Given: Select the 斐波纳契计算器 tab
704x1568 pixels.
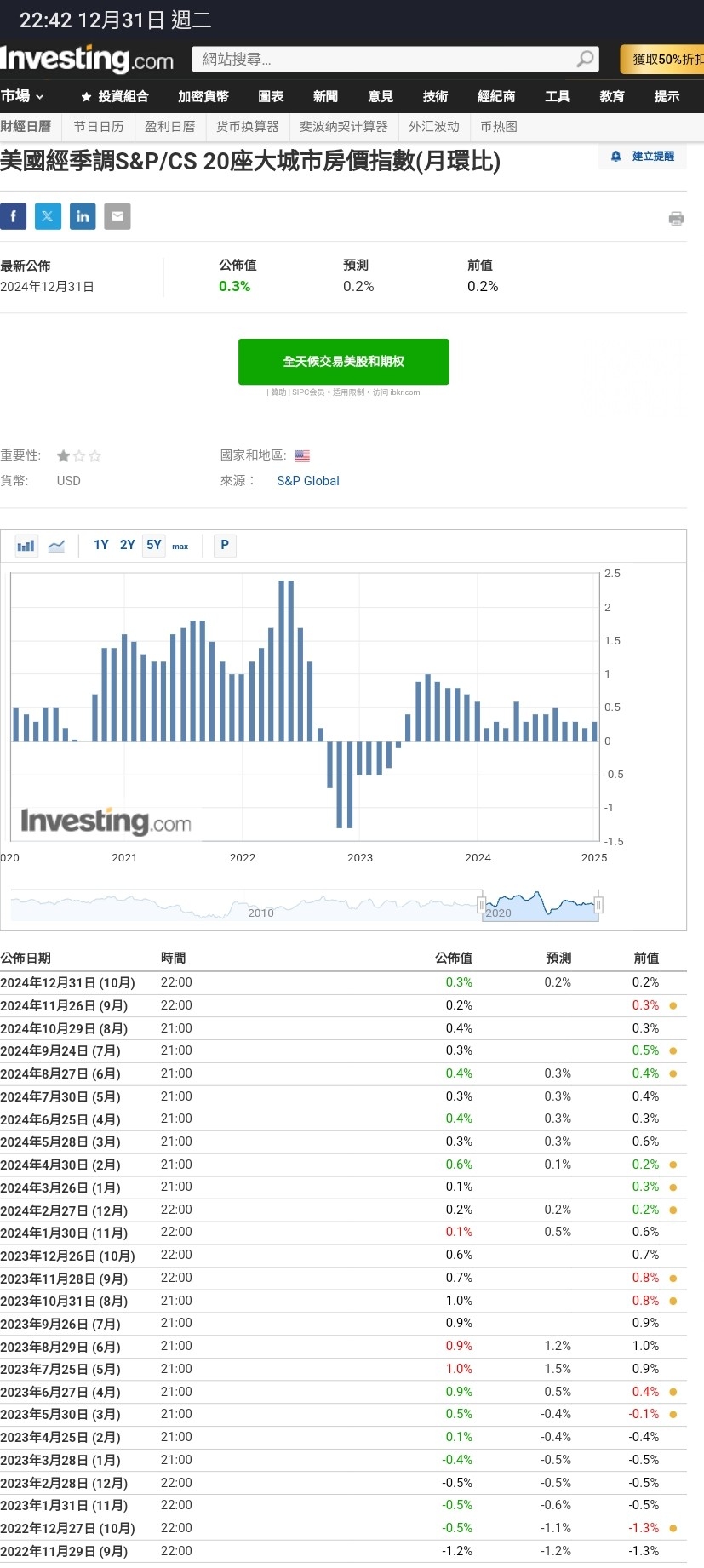Looking at the screenshot, I should point(344,127).
